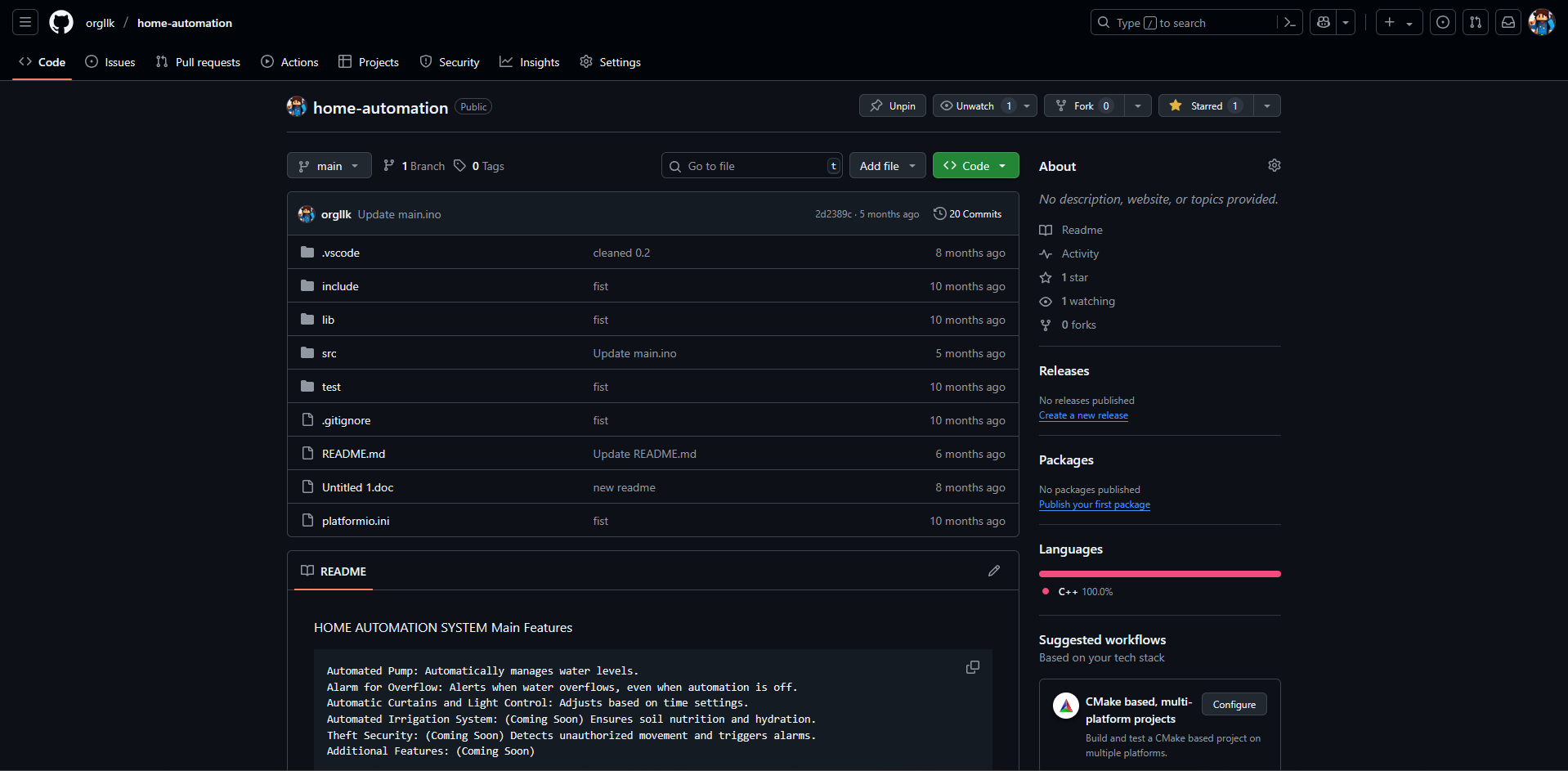
Task: Open the notifications inbox icon
Action: (x=1508, y=22)
